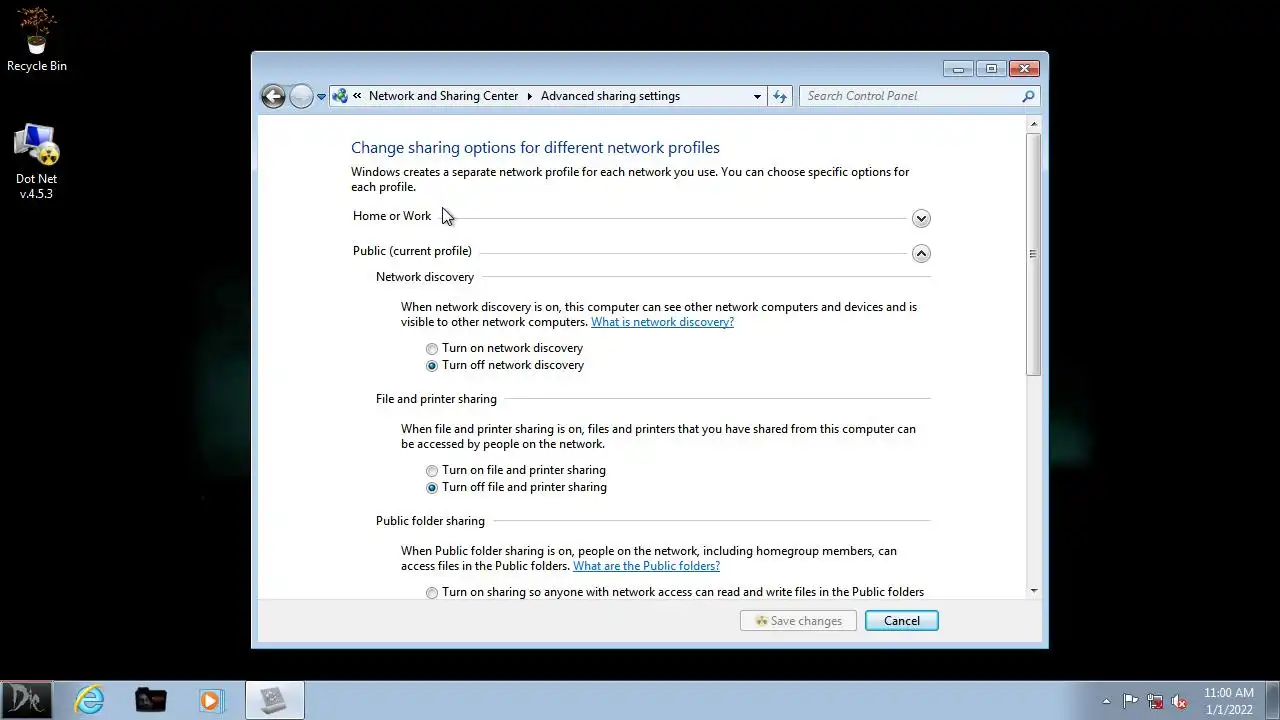Click the double chevron breadcrumb overflow
1280x720 pixels.
point(357,96)
